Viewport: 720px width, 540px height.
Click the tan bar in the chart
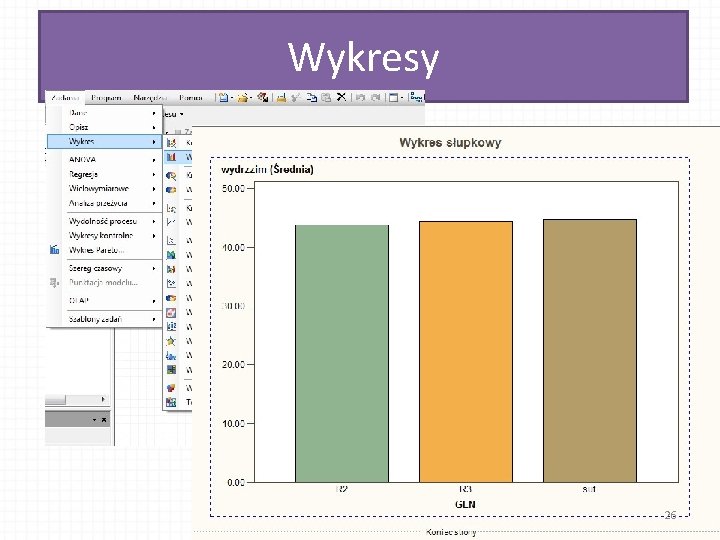[590, 351]
